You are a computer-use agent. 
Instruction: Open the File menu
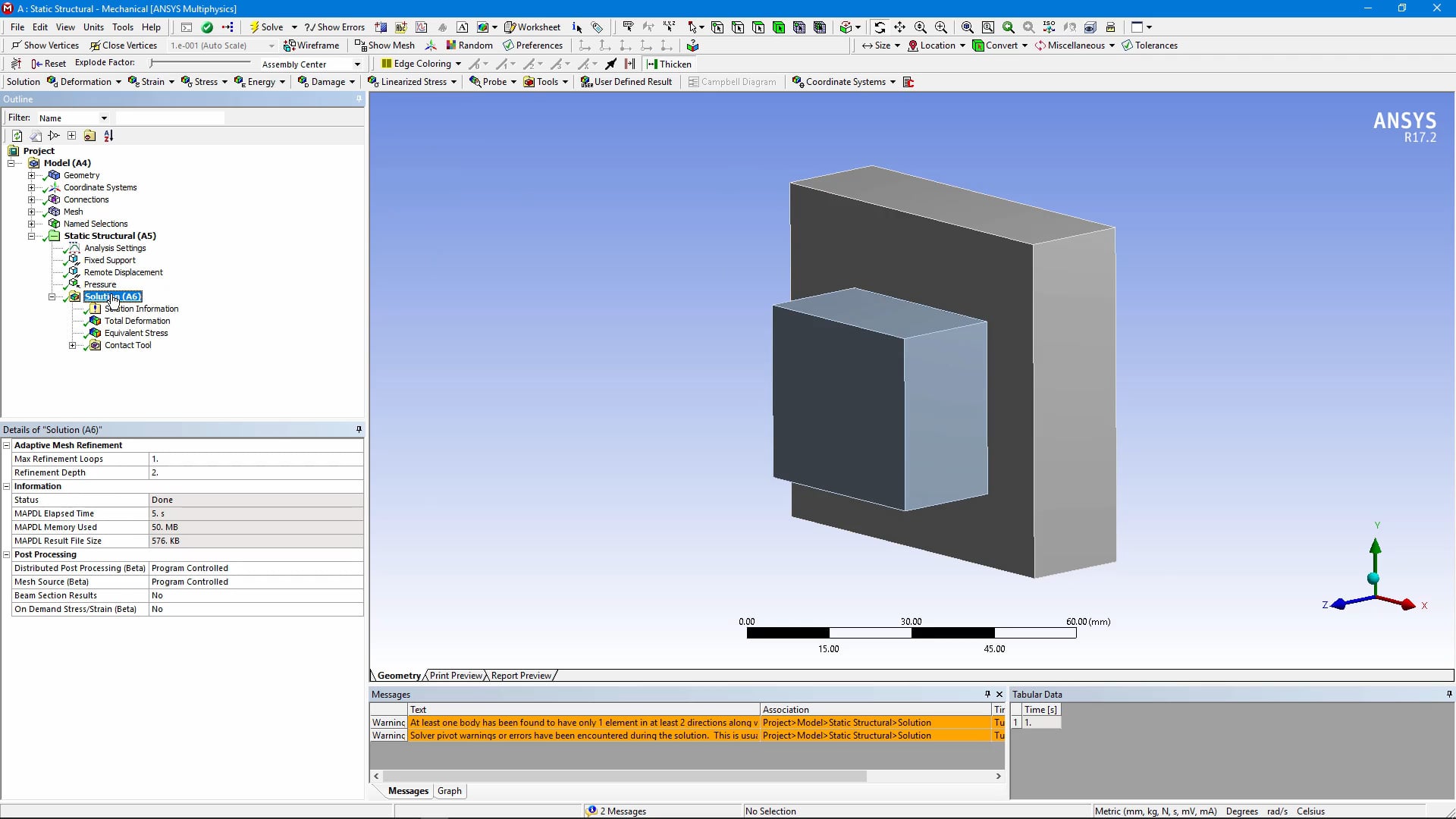point(17,27)
